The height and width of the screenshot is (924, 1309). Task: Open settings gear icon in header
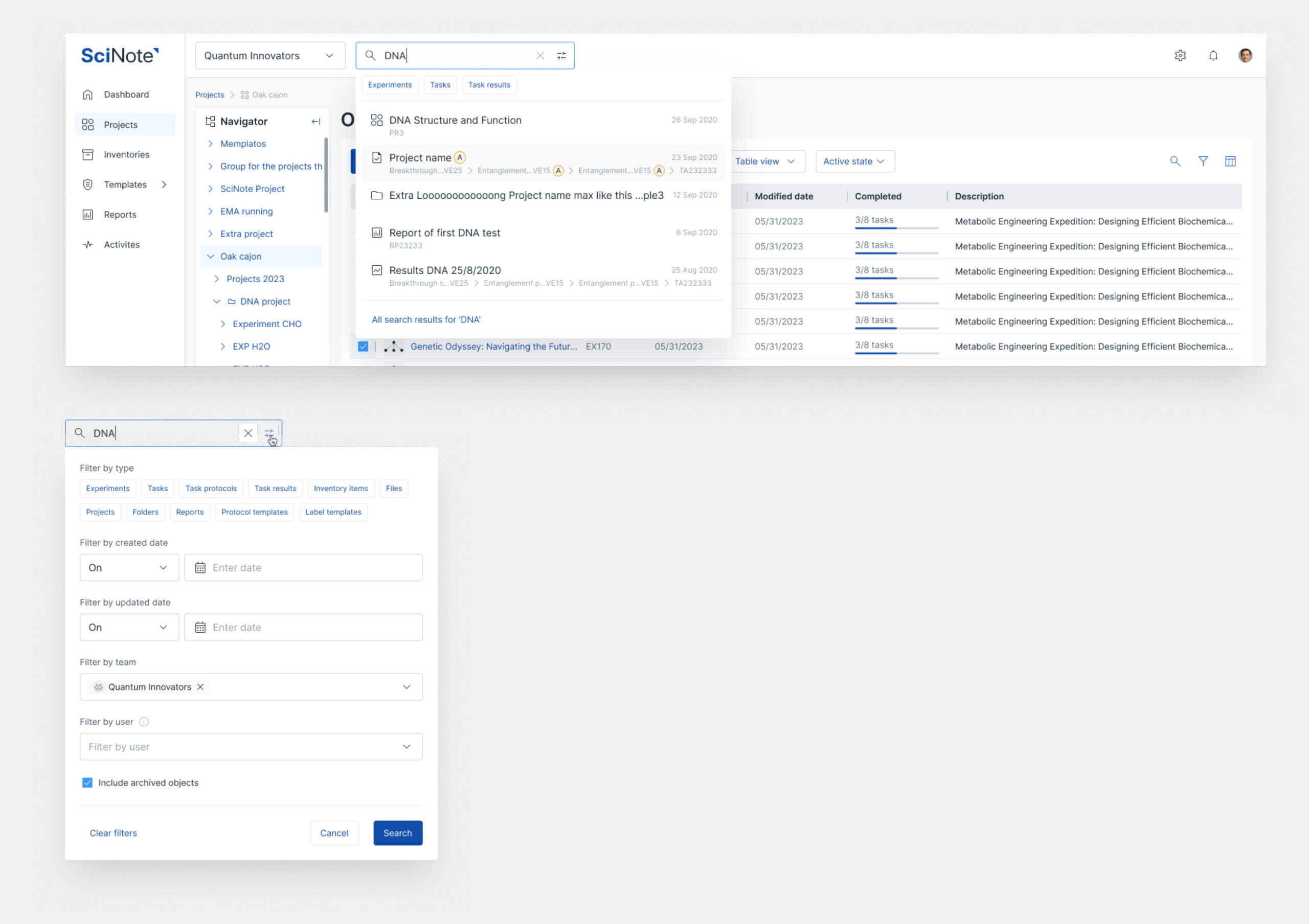click(x=1180, y=55)
